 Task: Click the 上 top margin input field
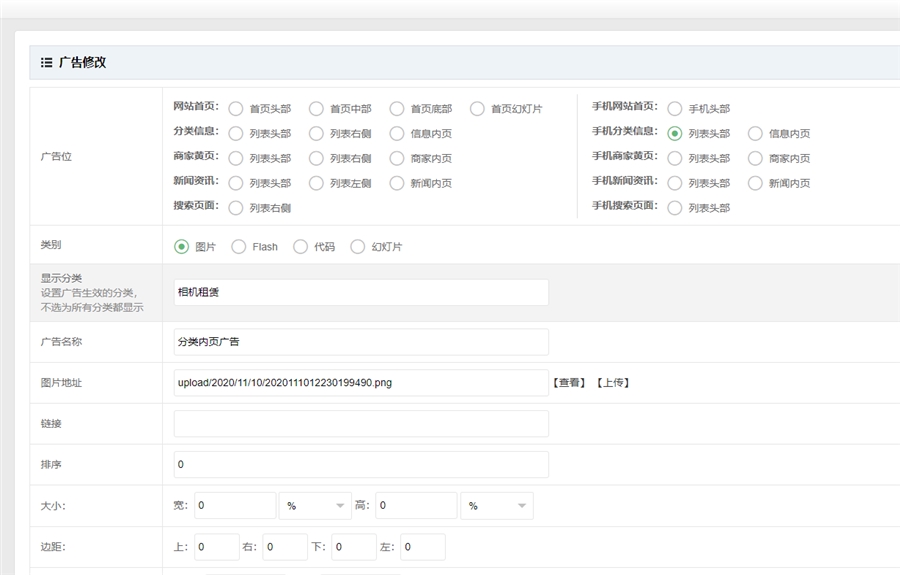(x=216, y=547)
